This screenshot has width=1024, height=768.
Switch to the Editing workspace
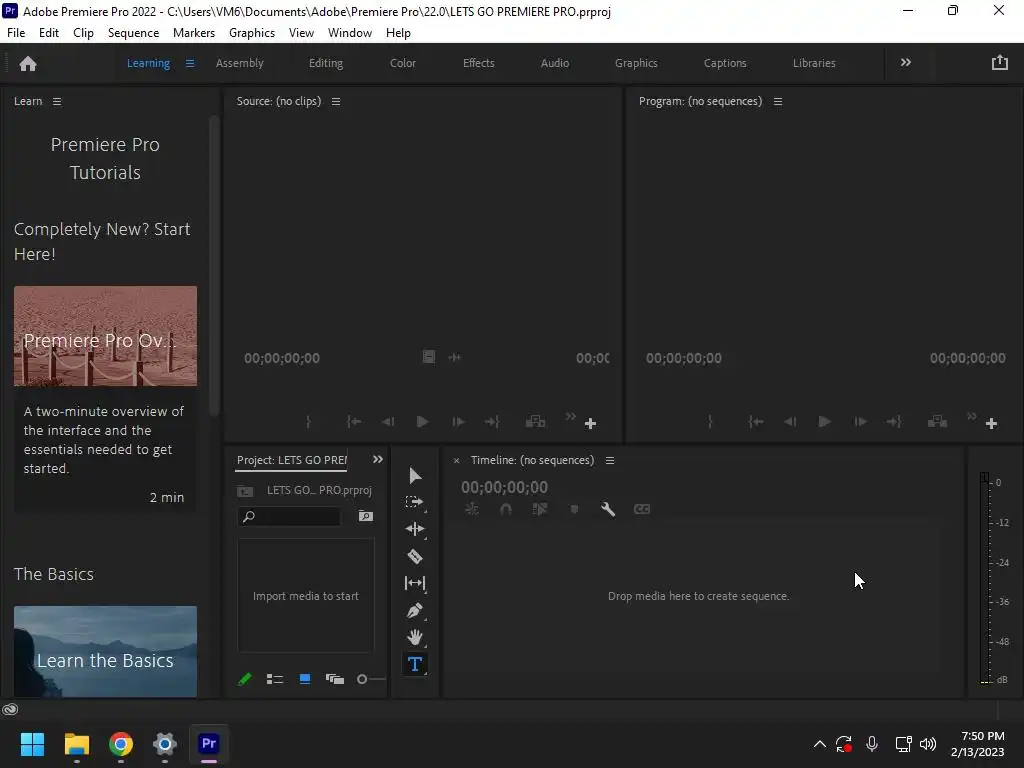click(x=326, y=63)
